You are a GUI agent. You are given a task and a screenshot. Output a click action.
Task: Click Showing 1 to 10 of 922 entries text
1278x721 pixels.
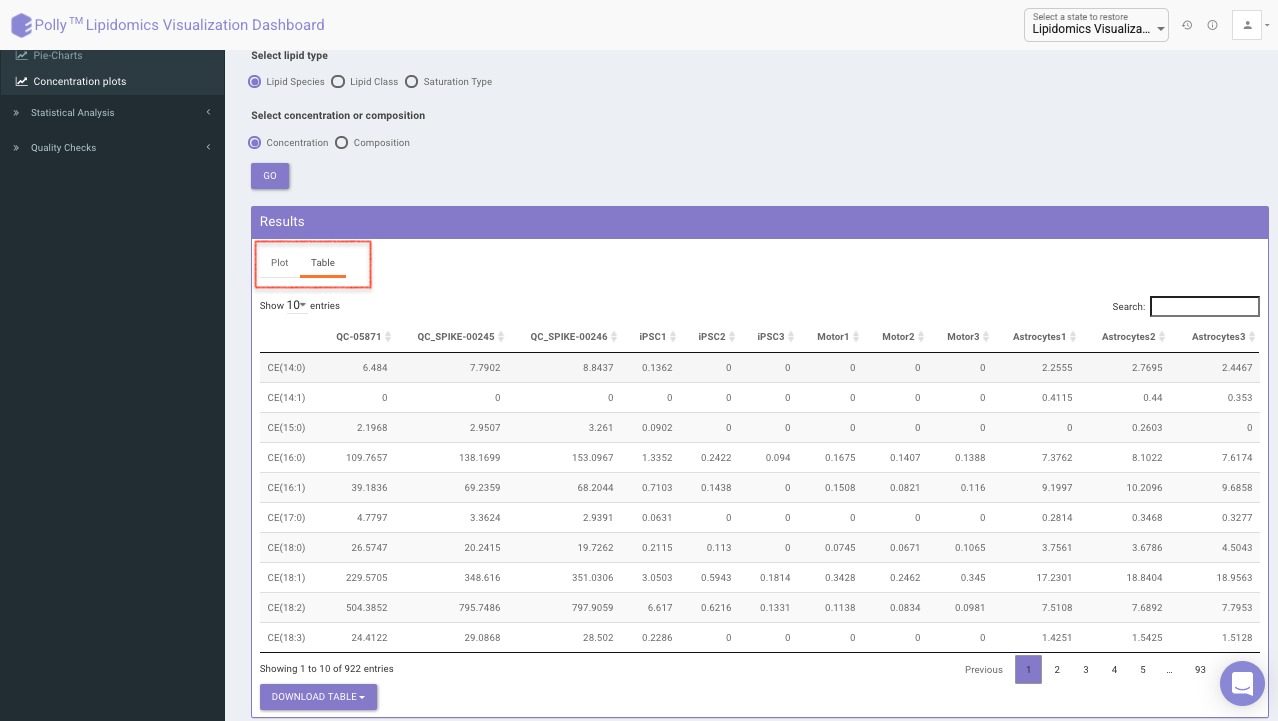[x=327, y=669]
